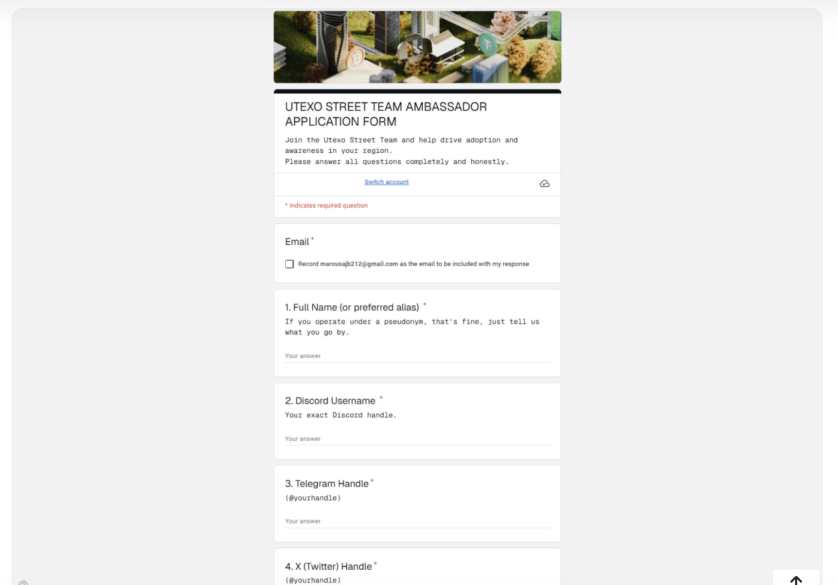This screenshot has width=838, height=585.
Task: Click the form header banner image
Action: [x=417, y=45]
